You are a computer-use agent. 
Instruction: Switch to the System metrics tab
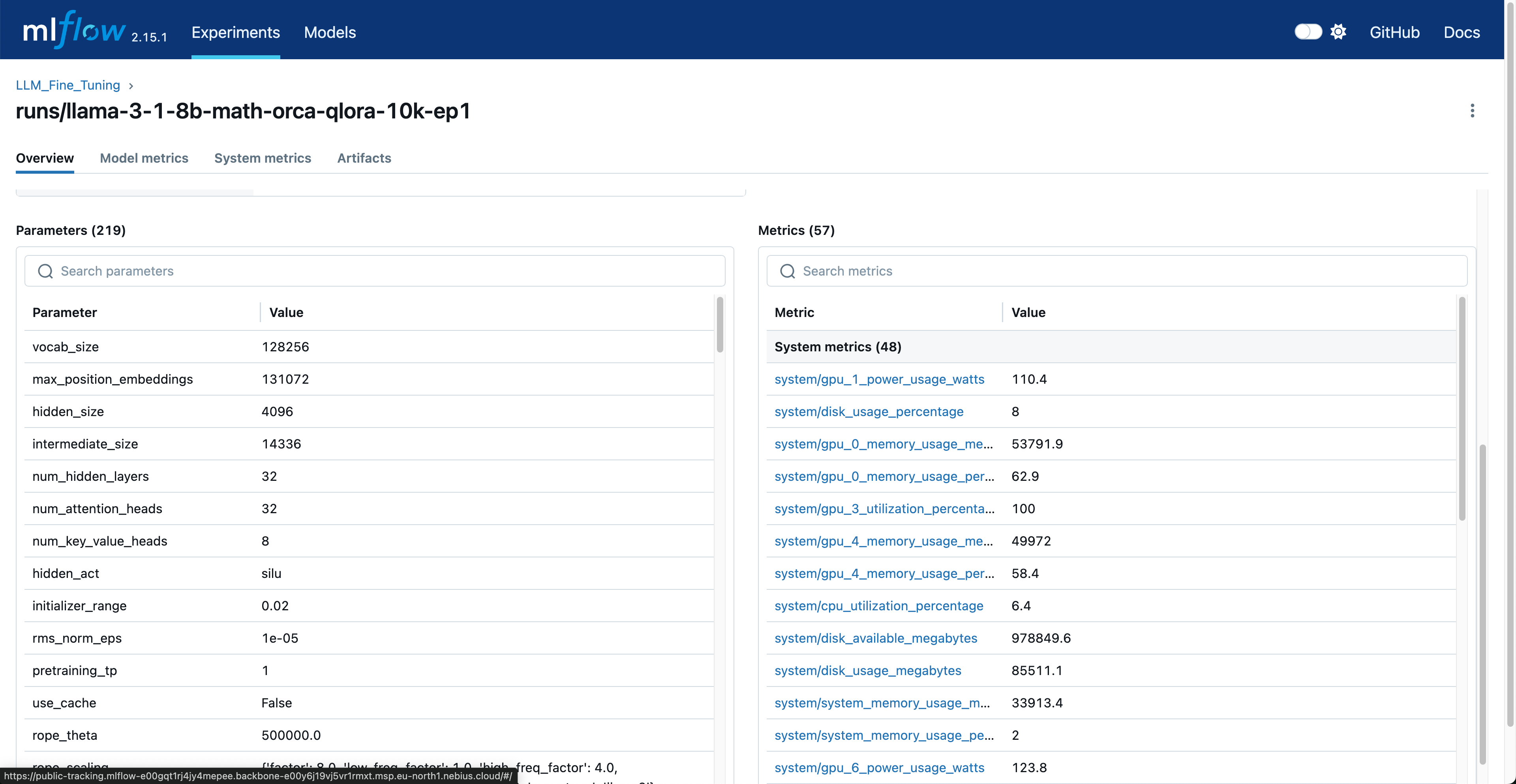coord(263,158)
